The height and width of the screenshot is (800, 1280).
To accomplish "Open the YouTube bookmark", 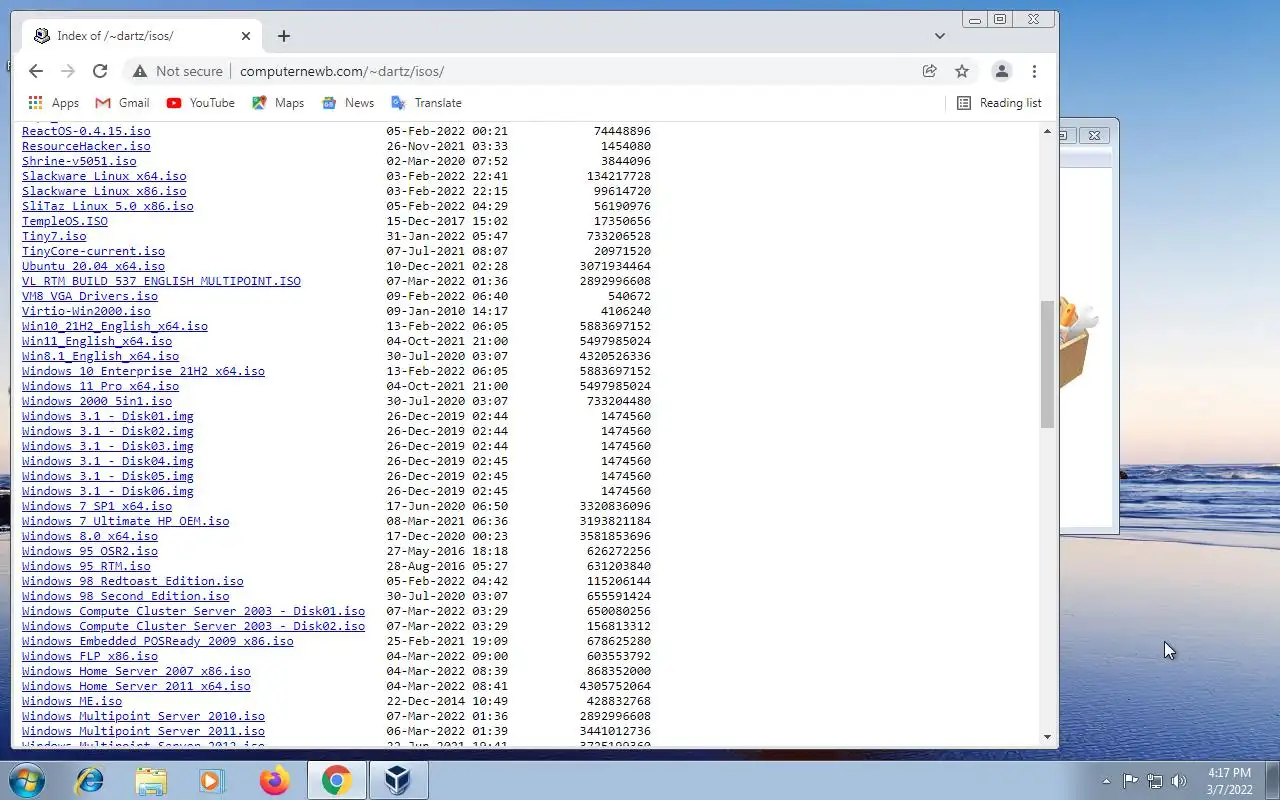I will (201, 103).
